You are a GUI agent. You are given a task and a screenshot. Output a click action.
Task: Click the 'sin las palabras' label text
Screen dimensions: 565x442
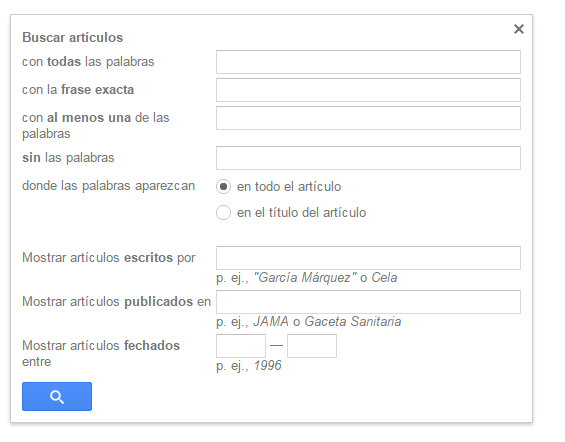pos(68,157)
